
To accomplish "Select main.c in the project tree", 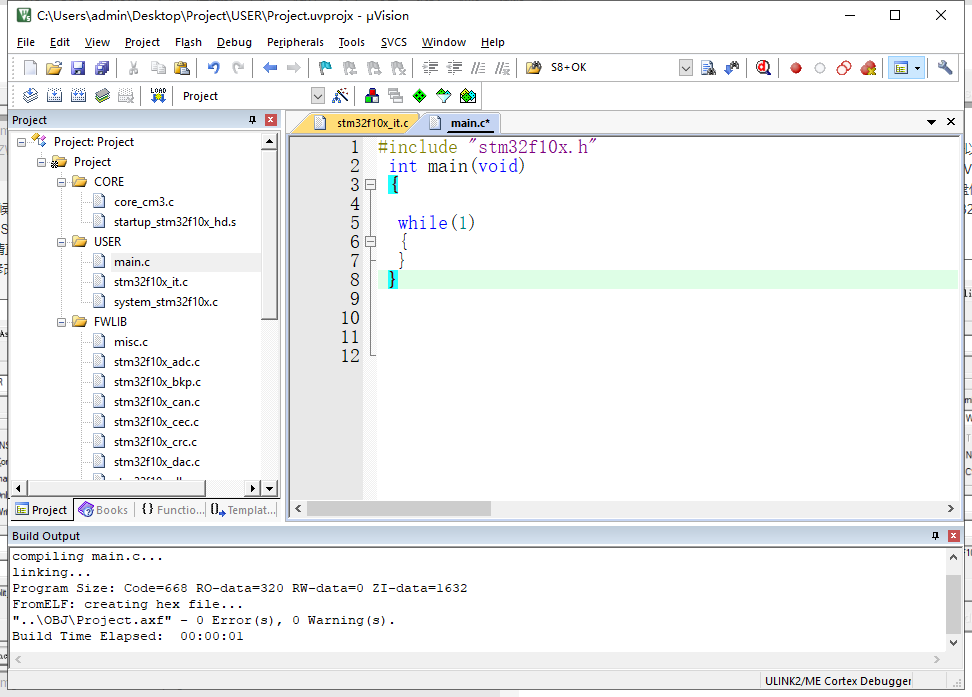I will click(131, 262).
